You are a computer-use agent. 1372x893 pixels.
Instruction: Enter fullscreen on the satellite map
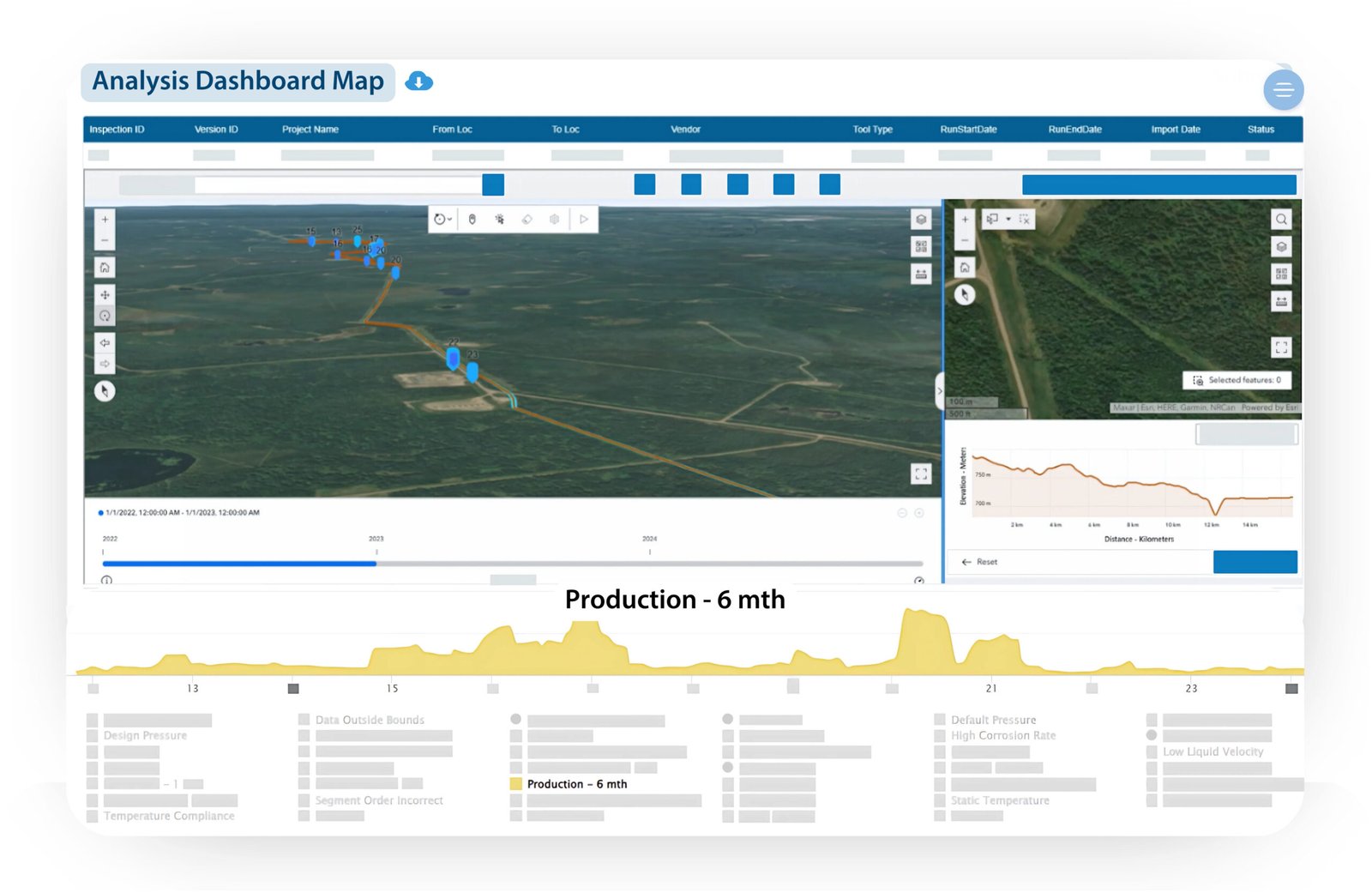(x=1281, y=347)
